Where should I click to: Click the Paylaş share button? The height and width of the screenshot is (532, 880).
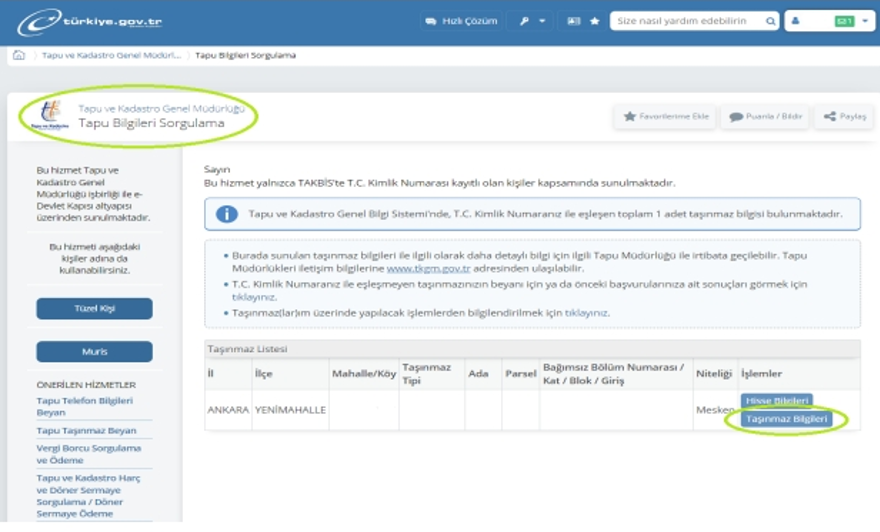pyautogui.click(x=844, y=117)
